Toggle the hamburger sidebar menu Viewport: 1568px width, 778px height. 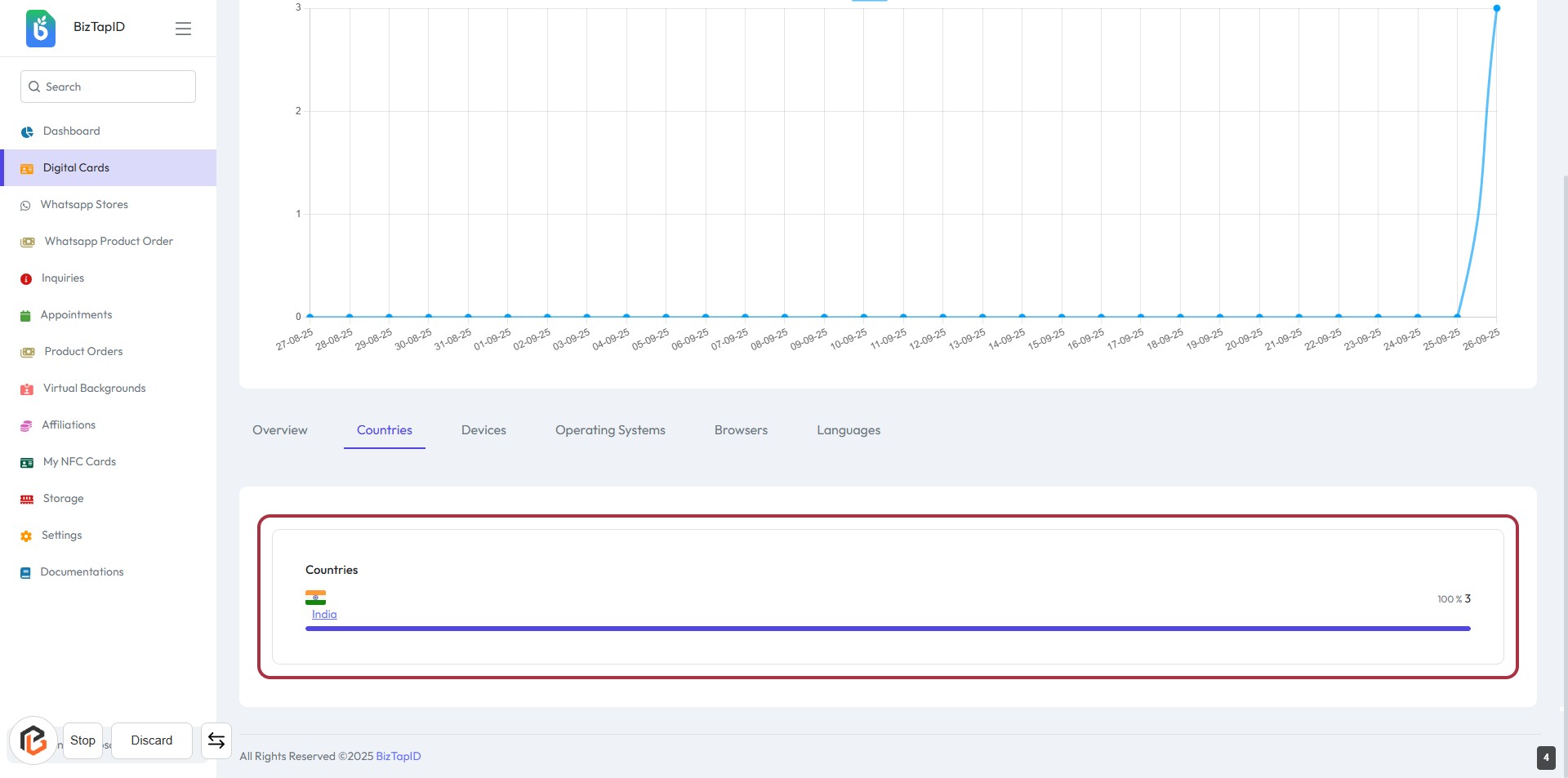[183, 29]
